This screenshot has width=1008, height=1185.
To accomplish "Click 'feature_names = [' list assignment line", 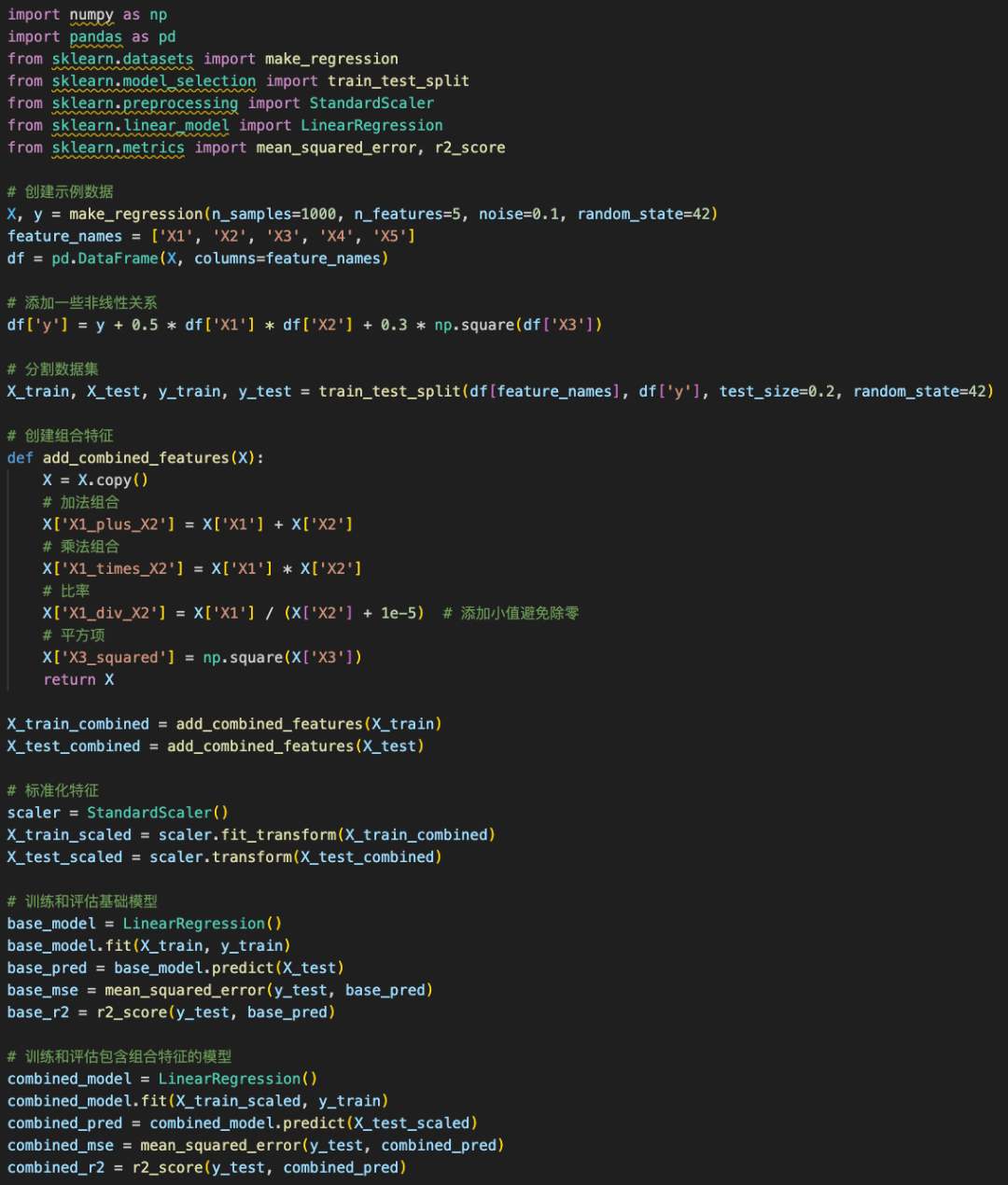I will tap(212, 237).
